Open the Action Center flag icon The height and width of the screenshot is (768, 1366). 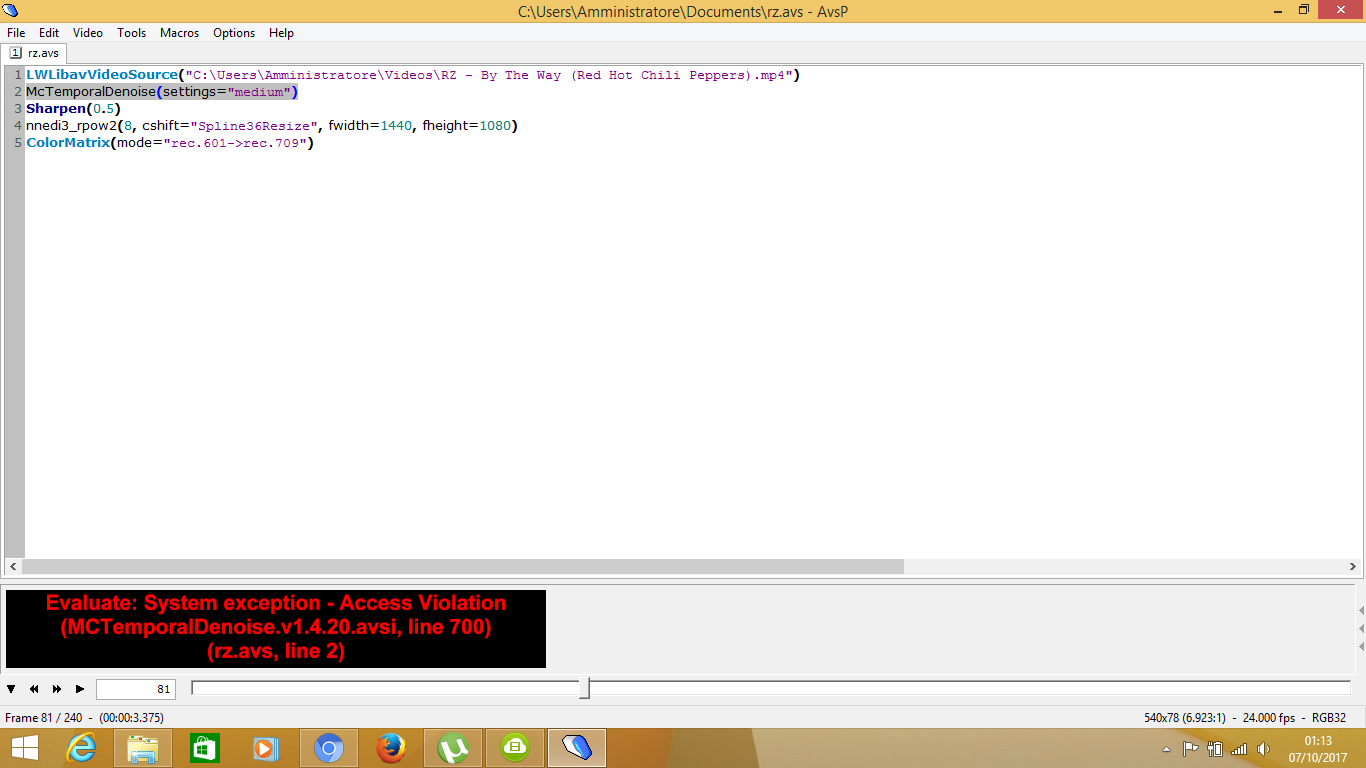tap(1190, 749)
